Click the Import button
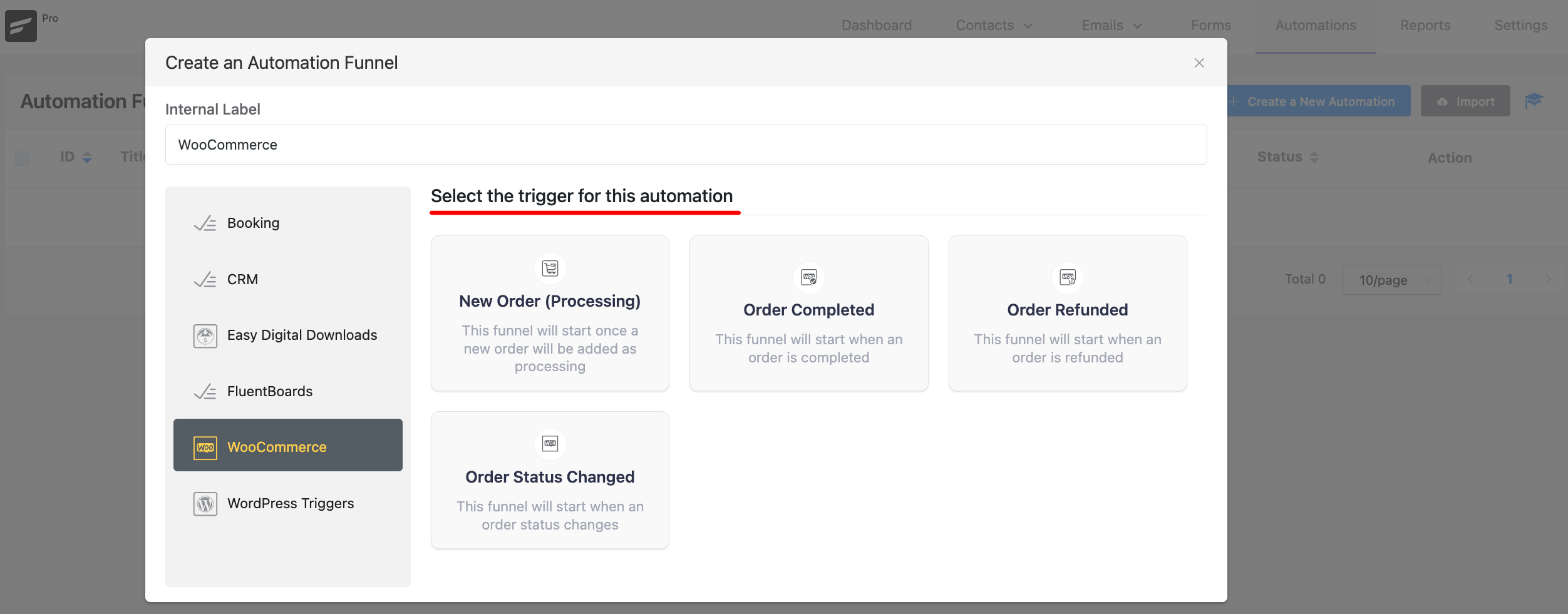The height and width of the screenshot is (614, 1568). pos(1465,101)
